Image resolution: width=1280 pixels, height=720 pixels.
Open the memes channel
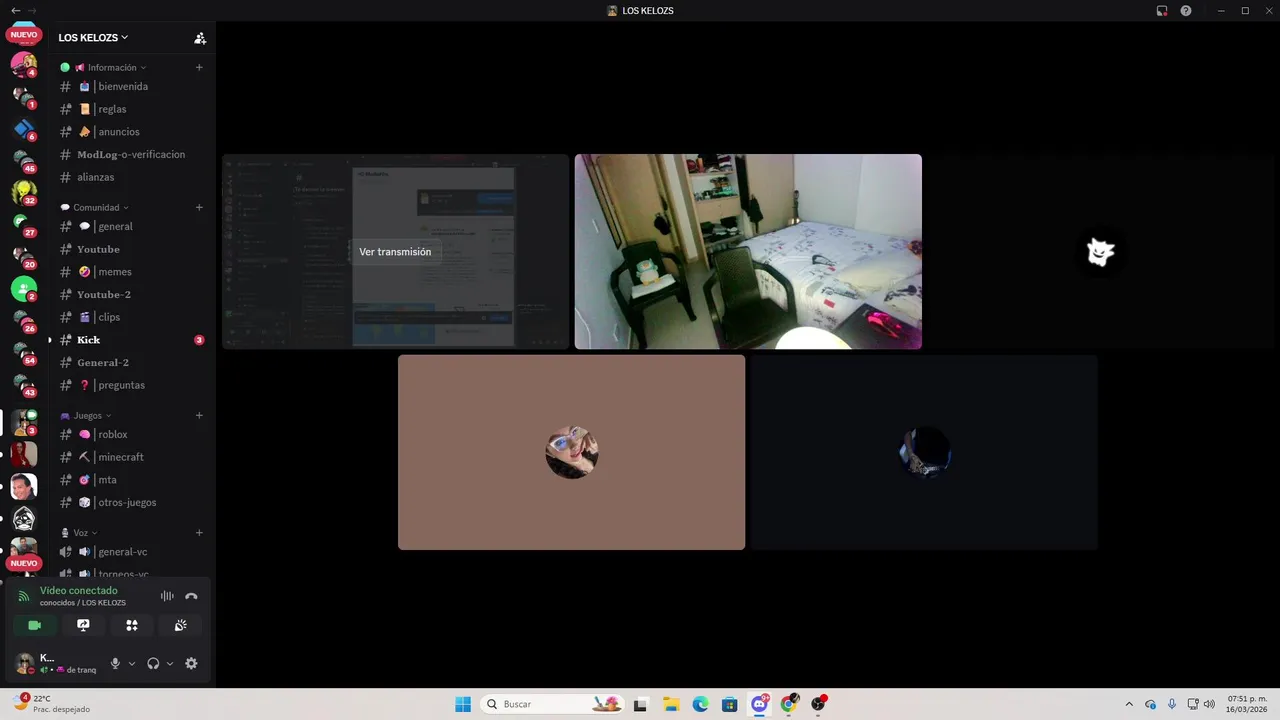point(132,272)
